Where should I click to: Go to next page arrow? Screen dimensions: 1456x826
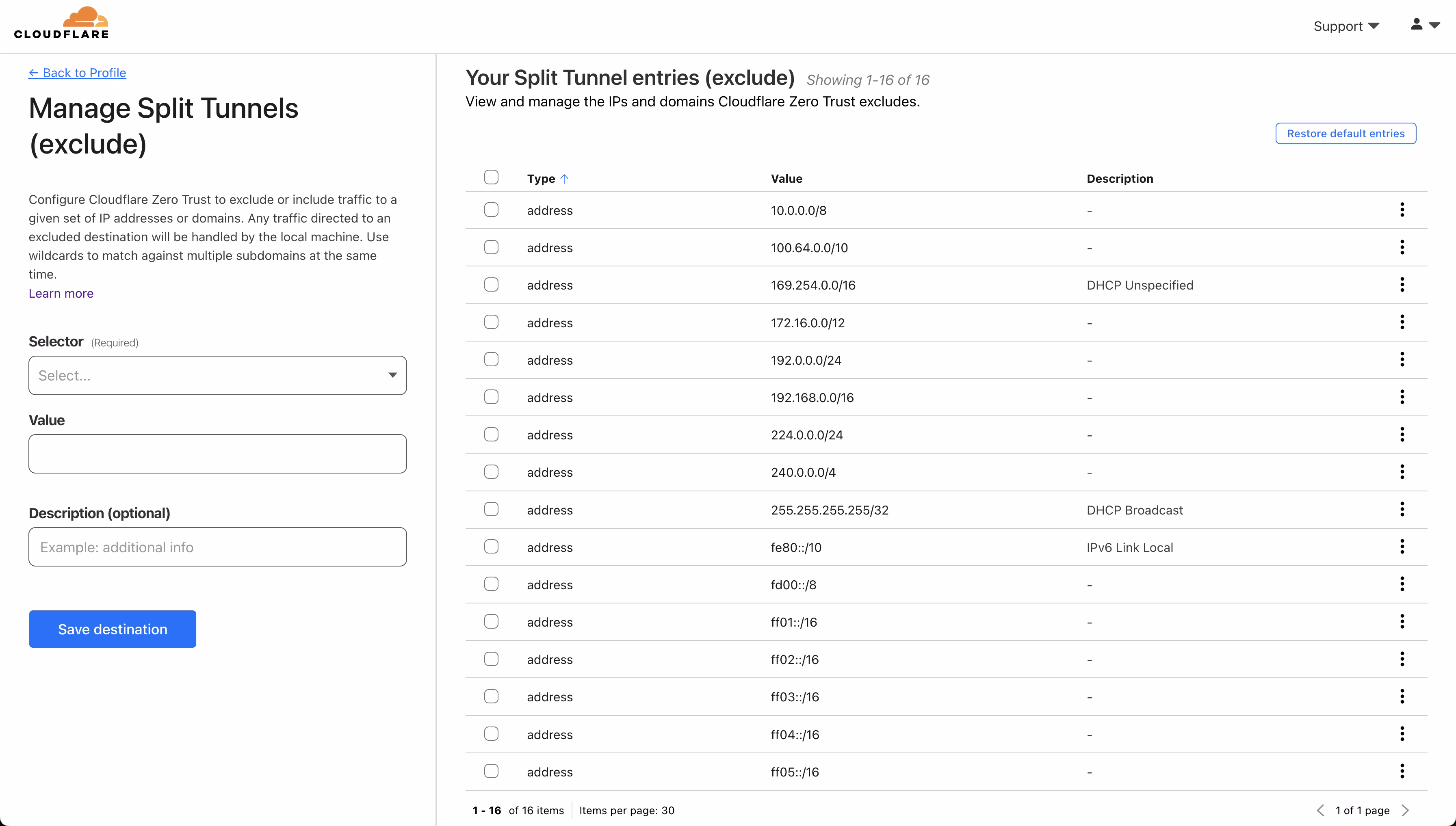click(1405, 810)
